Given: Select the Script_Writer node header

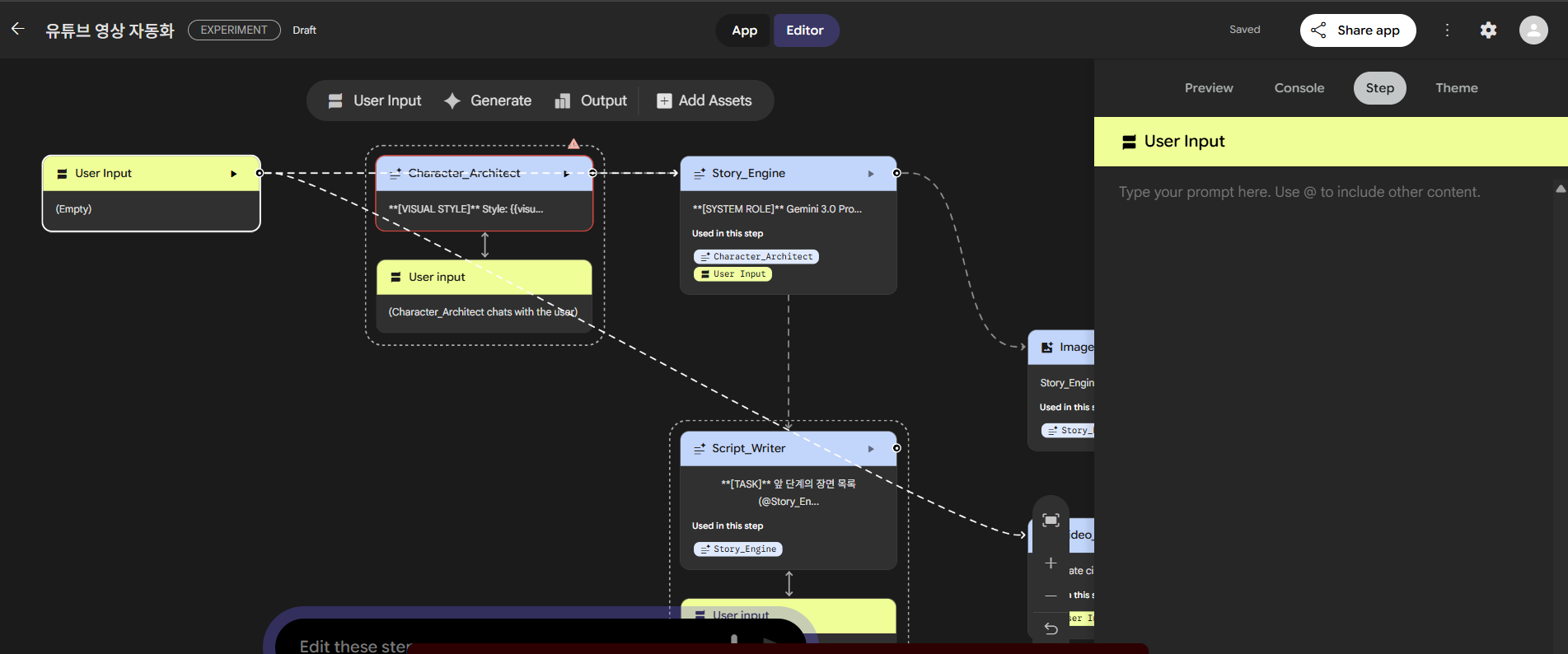Looking at the screenshot, I should tap(788, 449).
